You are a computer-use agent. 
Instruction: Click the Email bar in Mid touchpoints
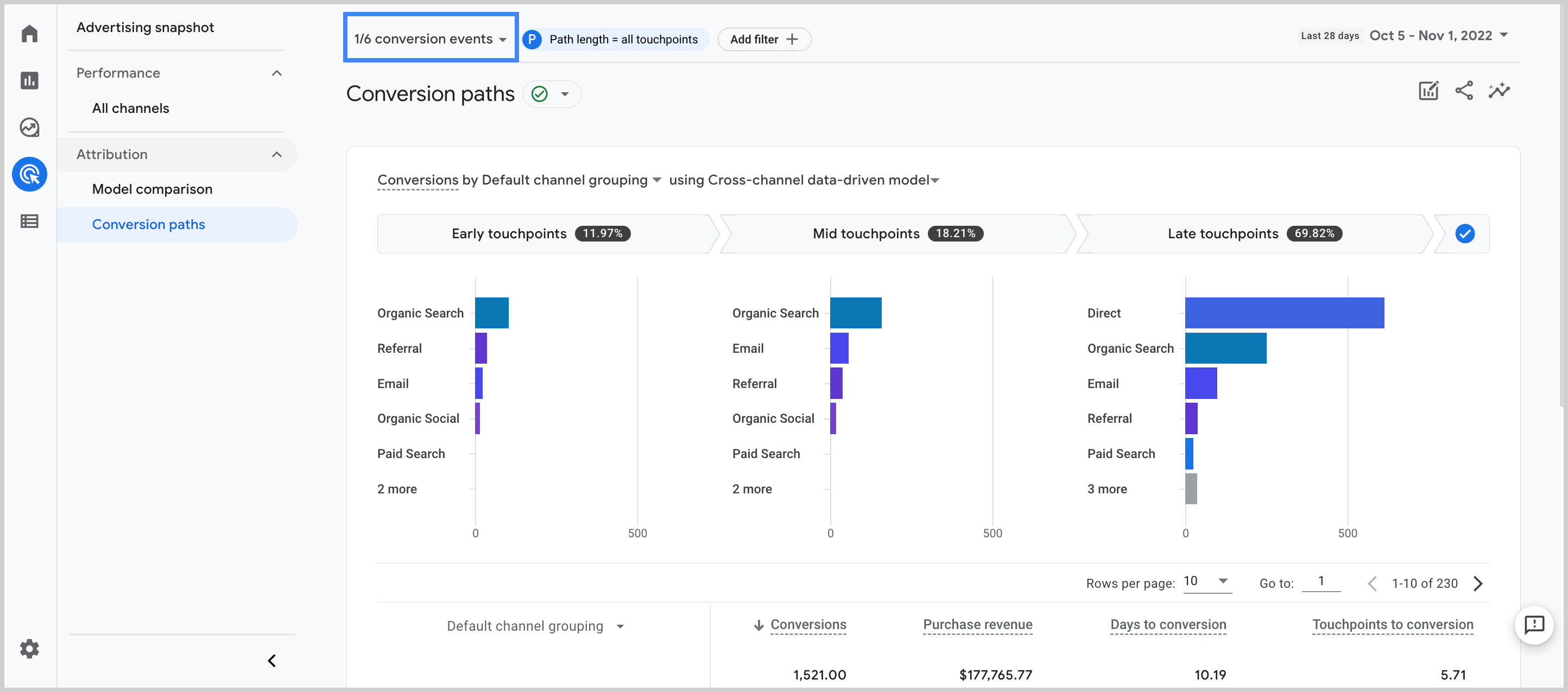[839, 348]
